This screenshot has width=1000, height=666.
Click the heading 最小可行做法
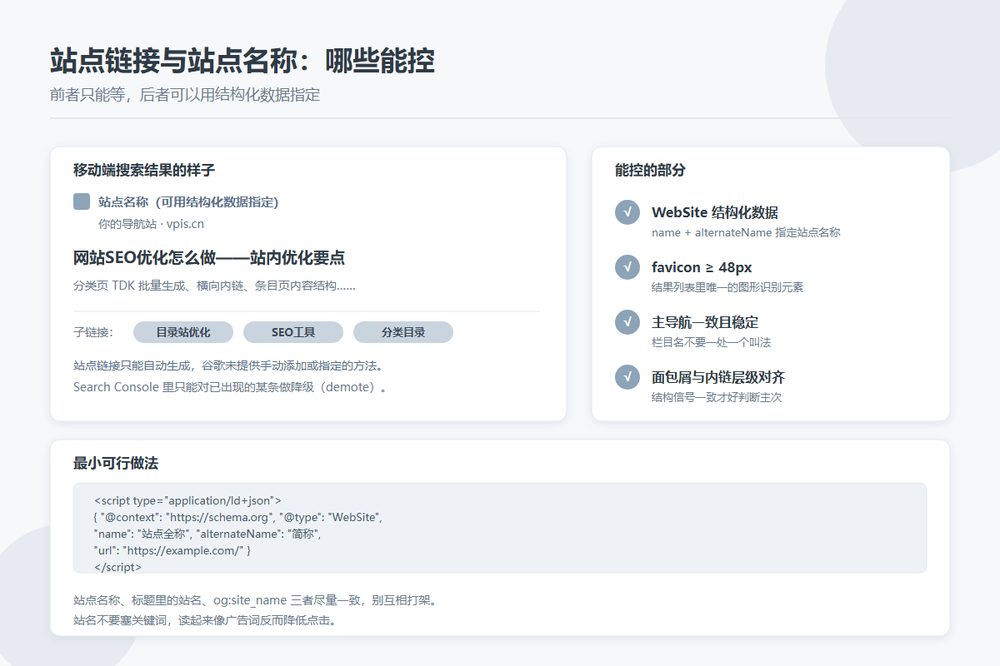[115, 463]
